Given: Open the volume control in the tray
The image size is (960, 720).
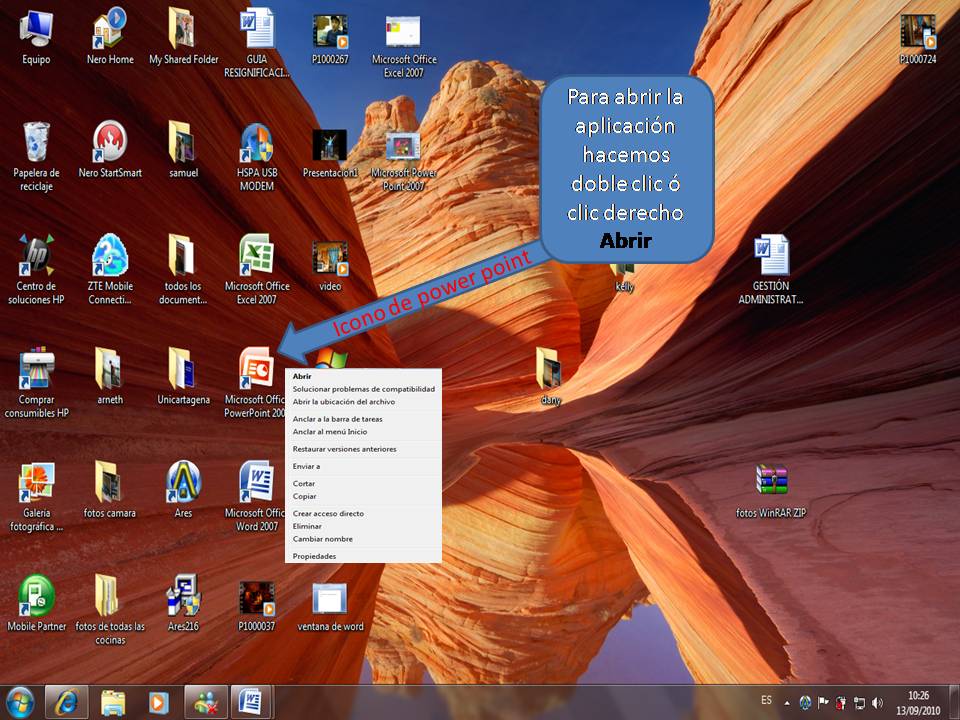Looking at the screenshot, I should [x=879, y=703].
